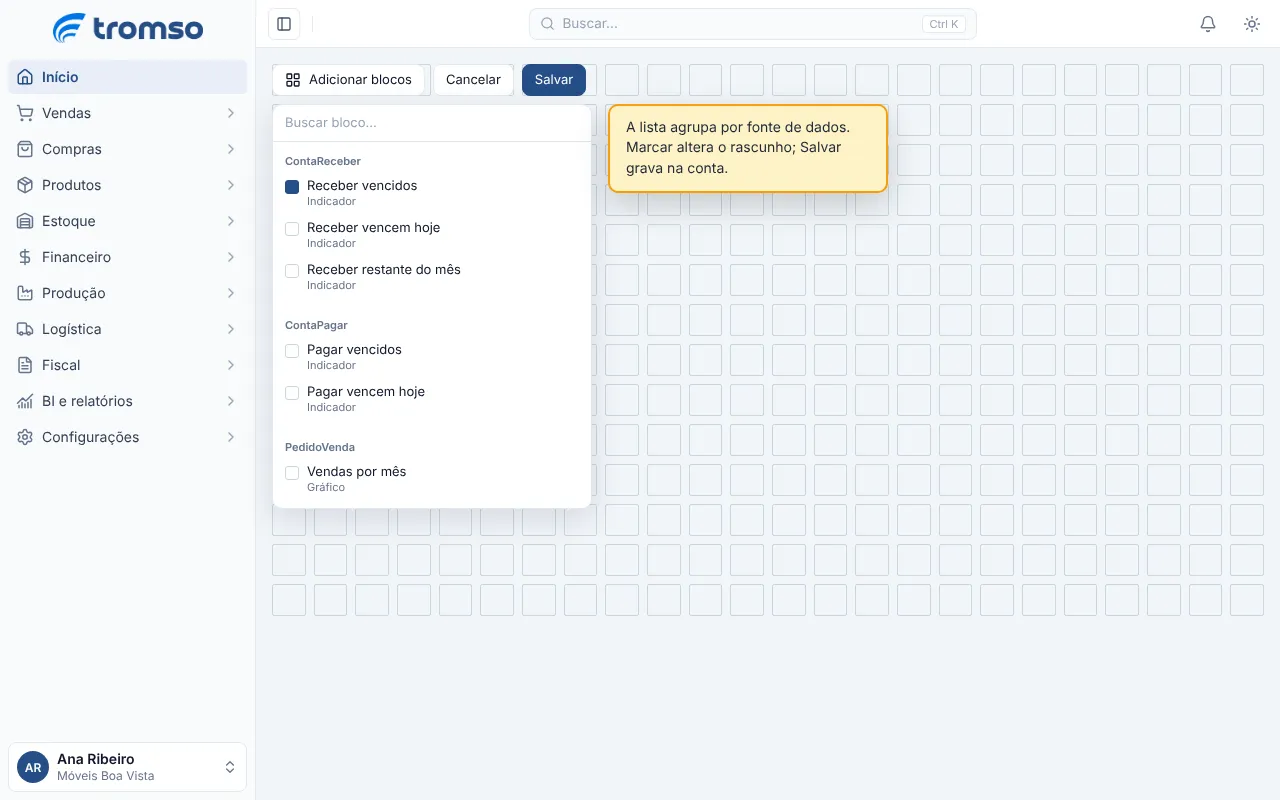
Task: Click the Compras bag icon
Action: pos(25,149)
